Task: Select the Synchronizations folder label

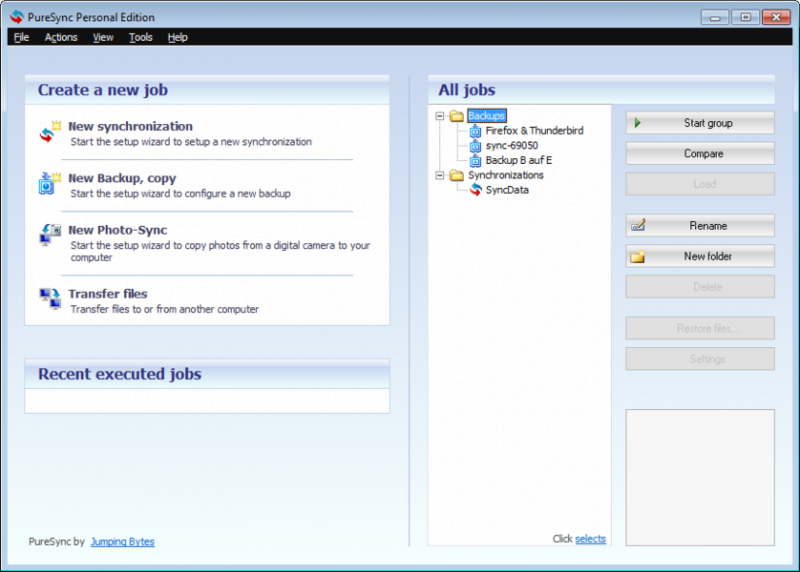Action: click(x=506, y=175)
